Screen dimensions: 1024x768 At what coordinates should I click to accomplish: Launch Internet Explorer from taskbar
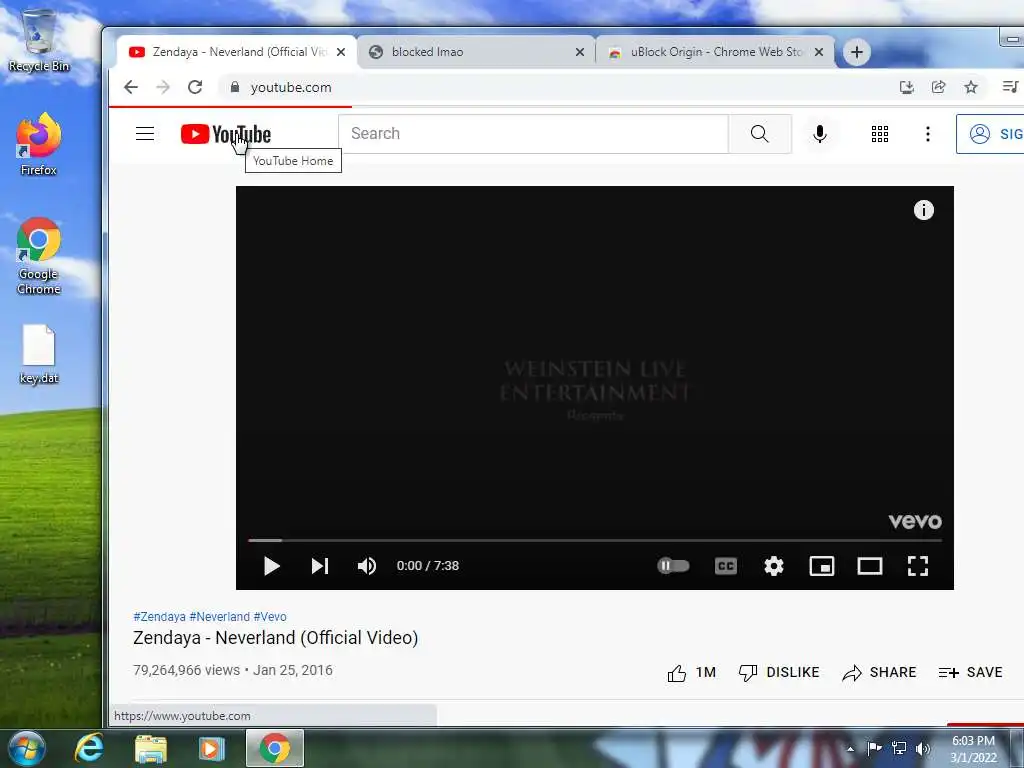pos(89,748)
